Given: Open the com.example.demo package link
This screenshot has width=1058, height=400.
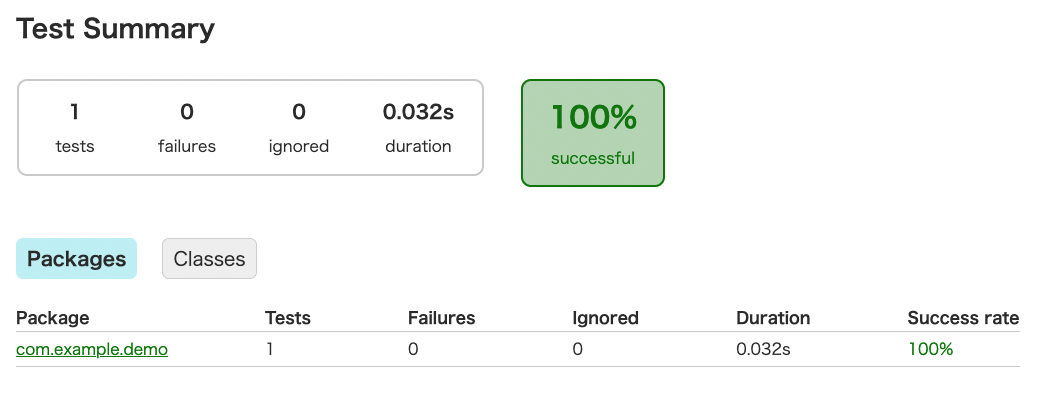Looking at the screenshot, I should [92, 349].
